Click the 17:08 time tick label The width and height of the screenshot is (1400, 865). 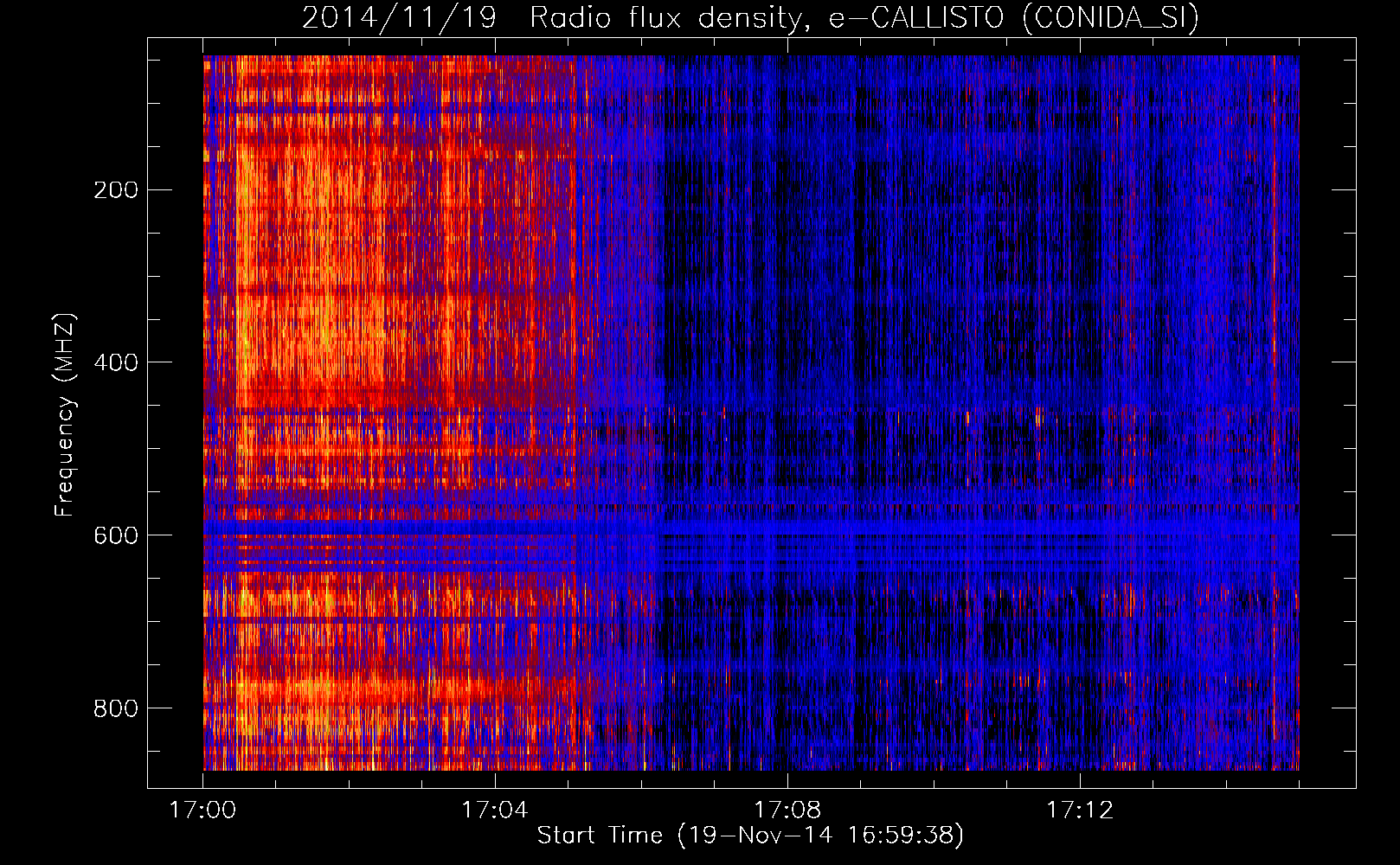(x=787, y=811)
